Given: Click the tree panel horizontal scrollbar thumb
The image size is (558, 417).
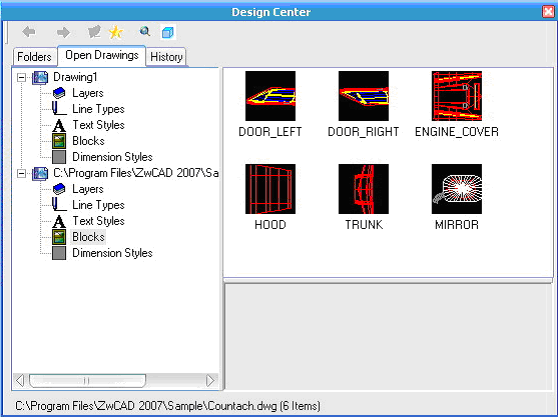Looking at the screenshot, I should pyautogui.click(x=87, y=381).
